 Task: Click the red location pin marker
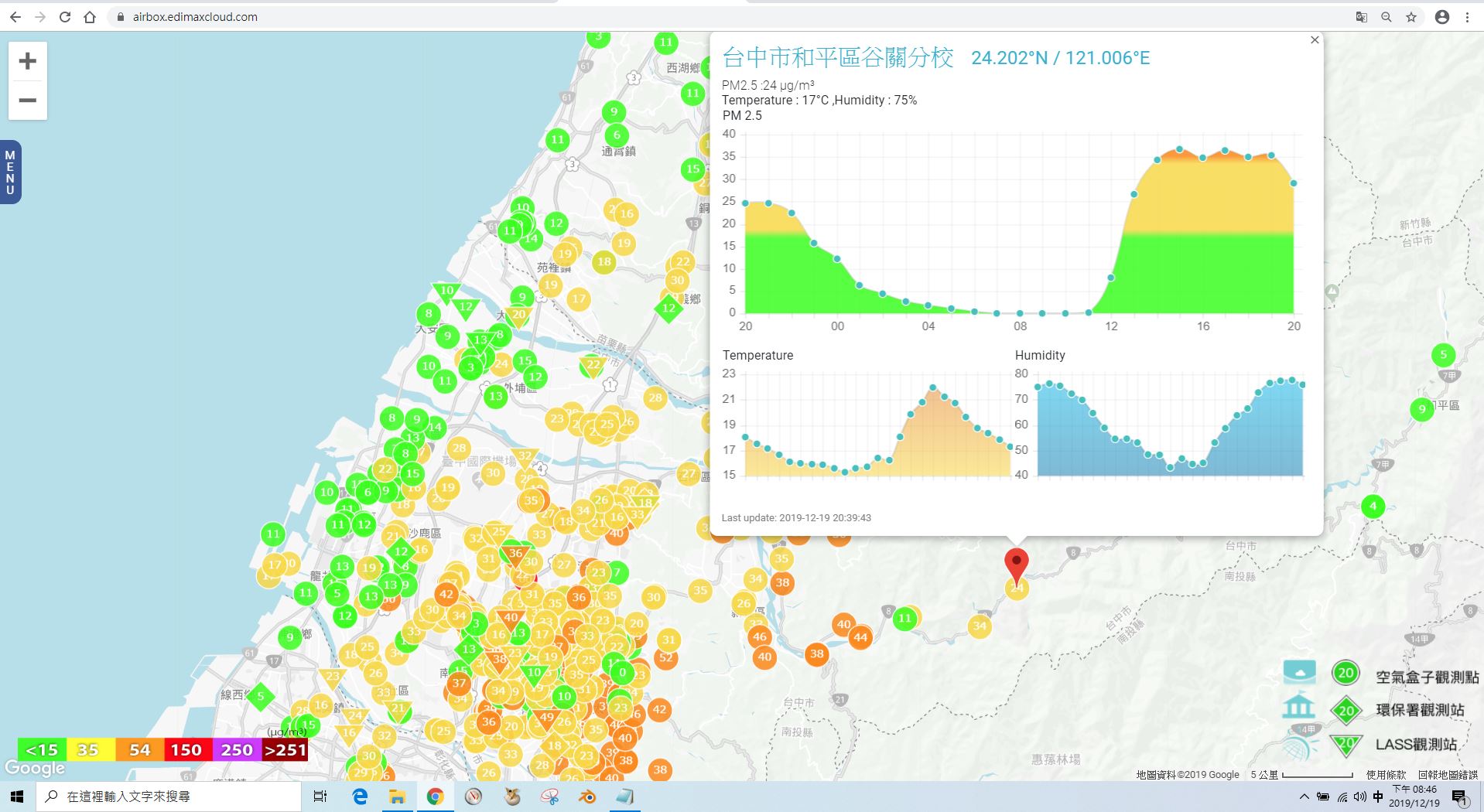[1016, 565]
